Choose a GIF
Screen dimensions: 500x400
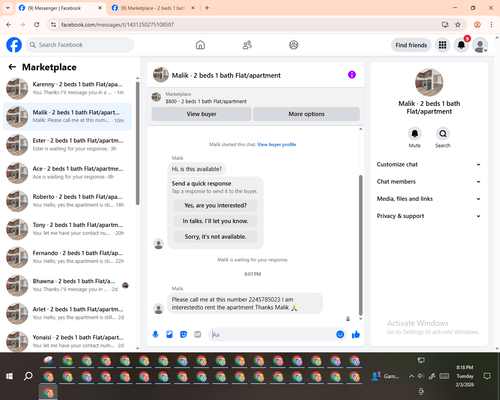coord(198,334)
